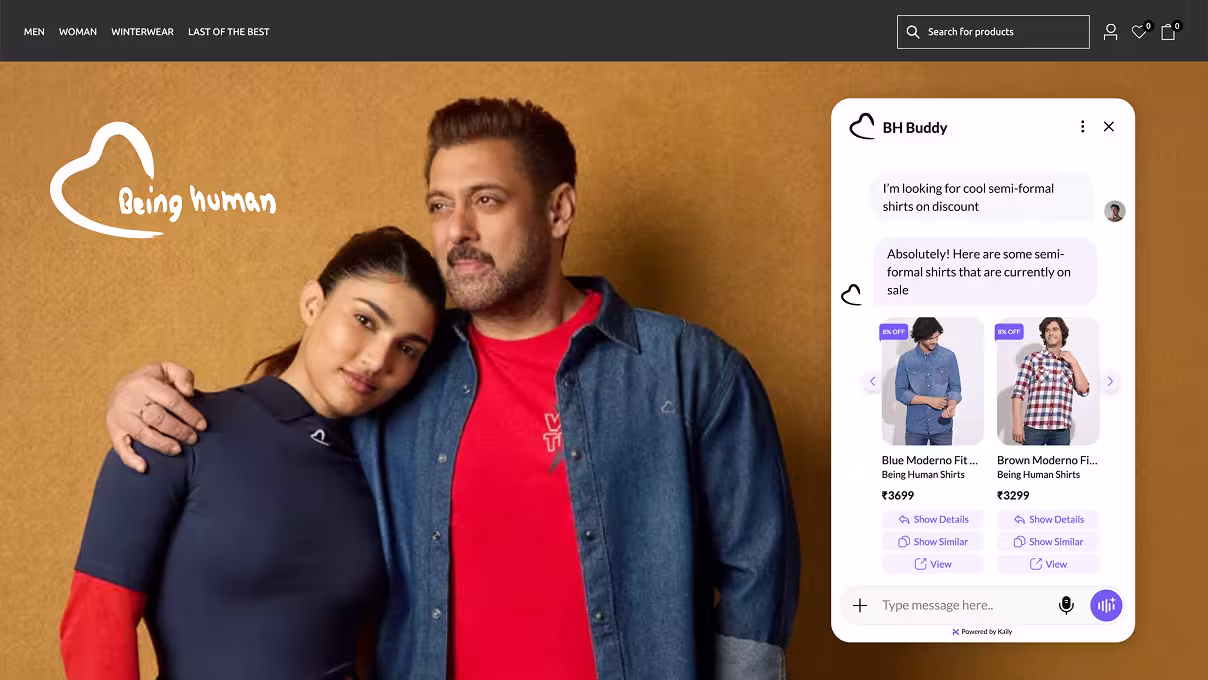This screenshot has width=1208, height=680.
Task: Show Details for Blue Moderno Fit shirt
Action: [x=933, y=519]
